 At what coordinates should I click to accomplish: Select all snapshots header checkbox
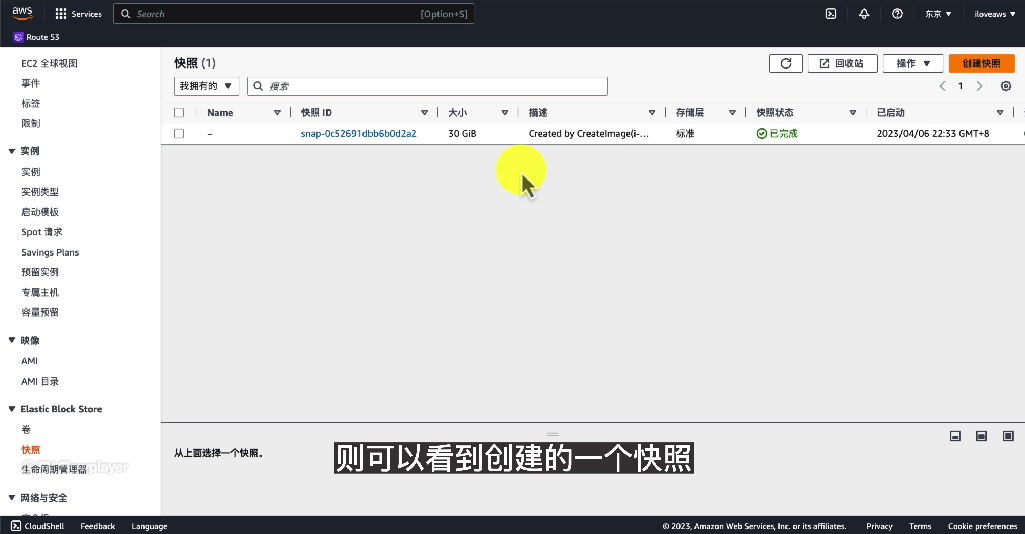click(x=179, y=112)
